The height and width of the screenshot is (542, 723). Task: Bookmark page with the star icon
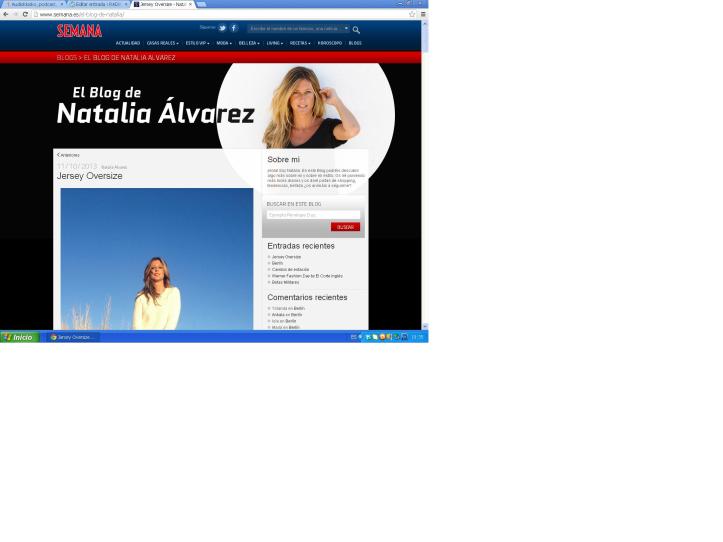[412, 14]
